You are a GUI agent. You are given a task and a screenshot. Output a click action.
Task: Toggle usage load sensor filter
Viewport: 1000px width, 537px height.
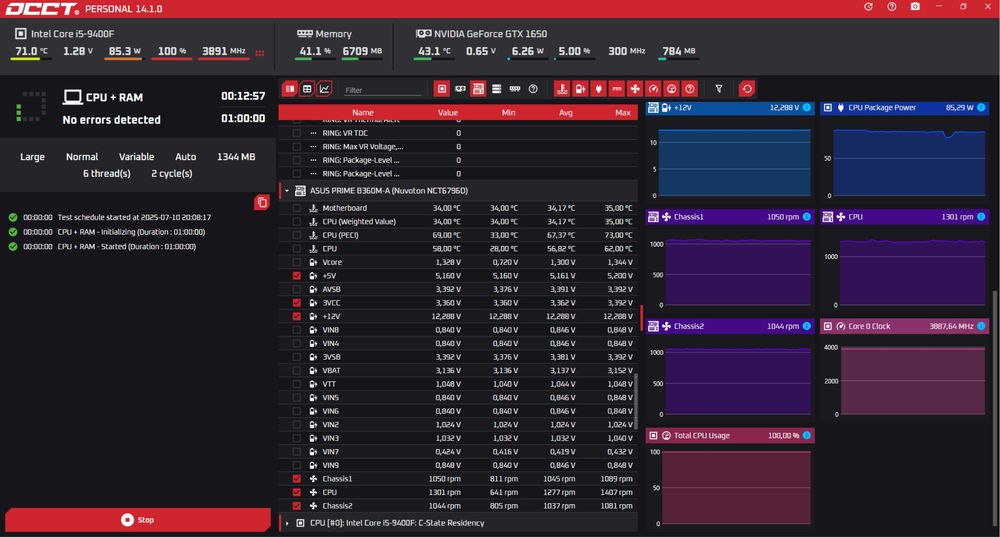(x=671, y=89)
